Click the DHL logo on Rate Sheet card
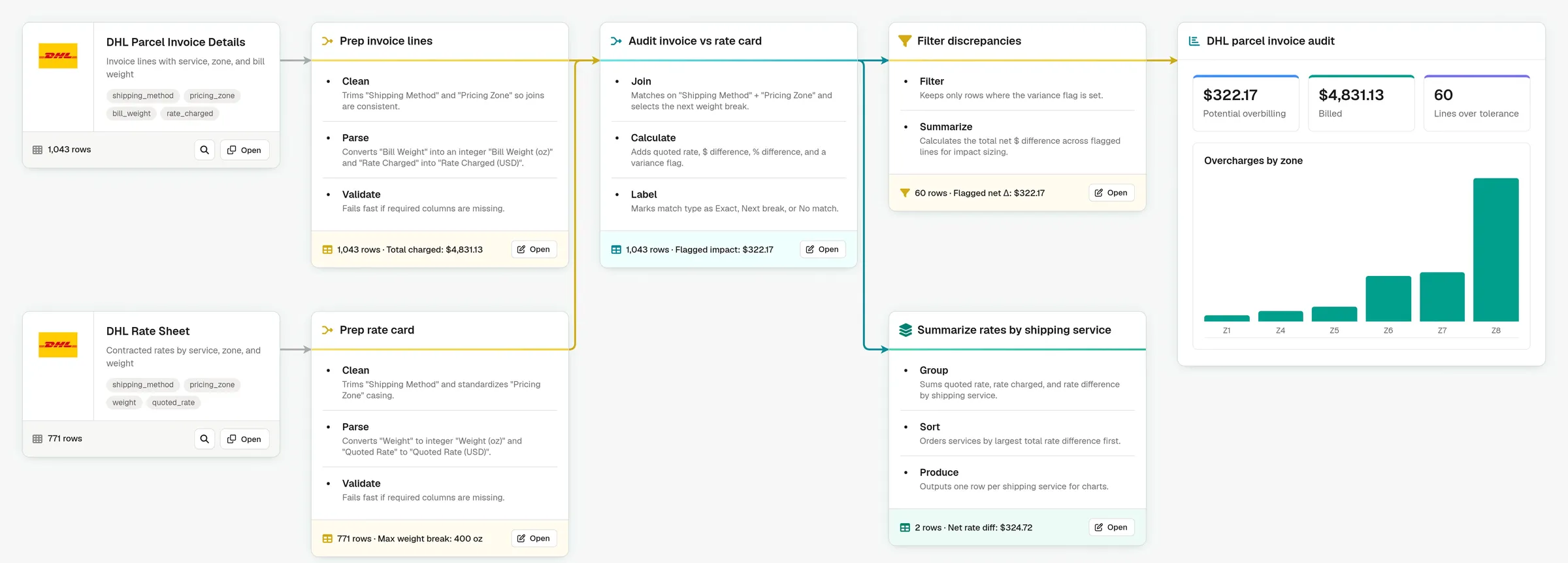Viewport: 1568px width, 563px height. (x=58, y=345)
